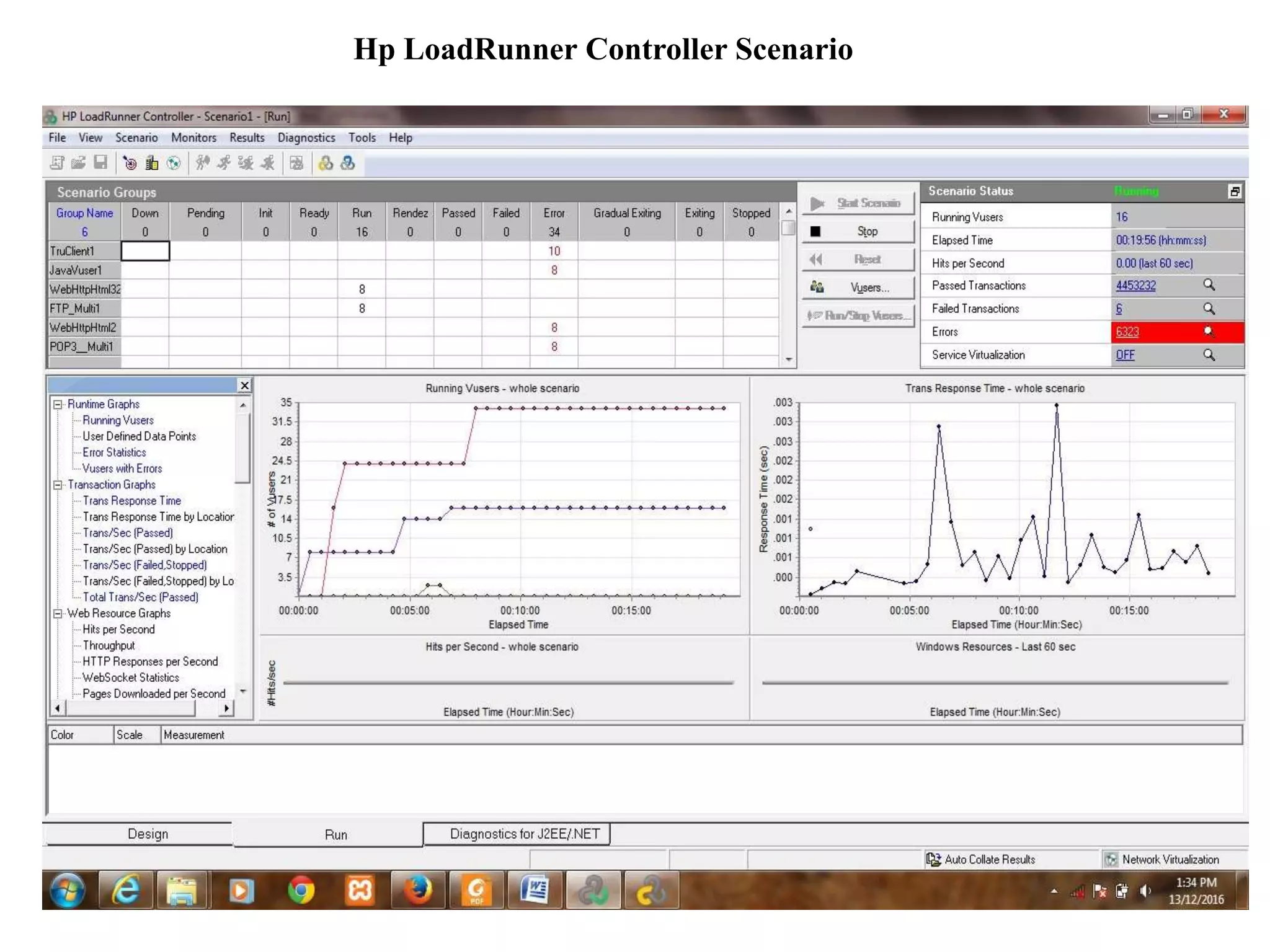Image resolution: width=1270 pixels, height=952 pixels.
Task: Select Hits per Second tree item
Action: coord(118,630)
